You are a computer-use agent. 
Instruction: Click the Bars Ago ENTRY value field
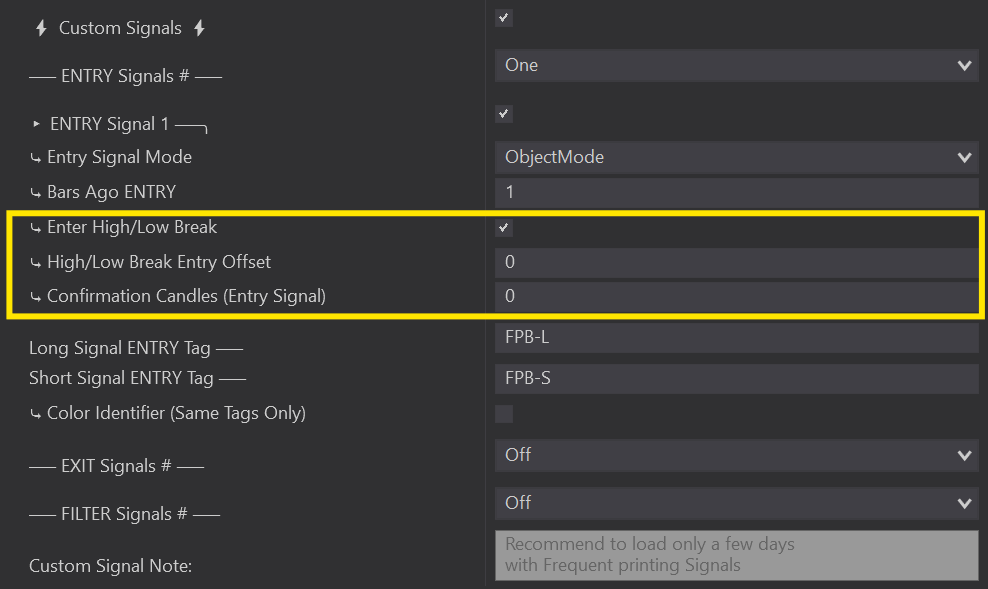point(736,192)
